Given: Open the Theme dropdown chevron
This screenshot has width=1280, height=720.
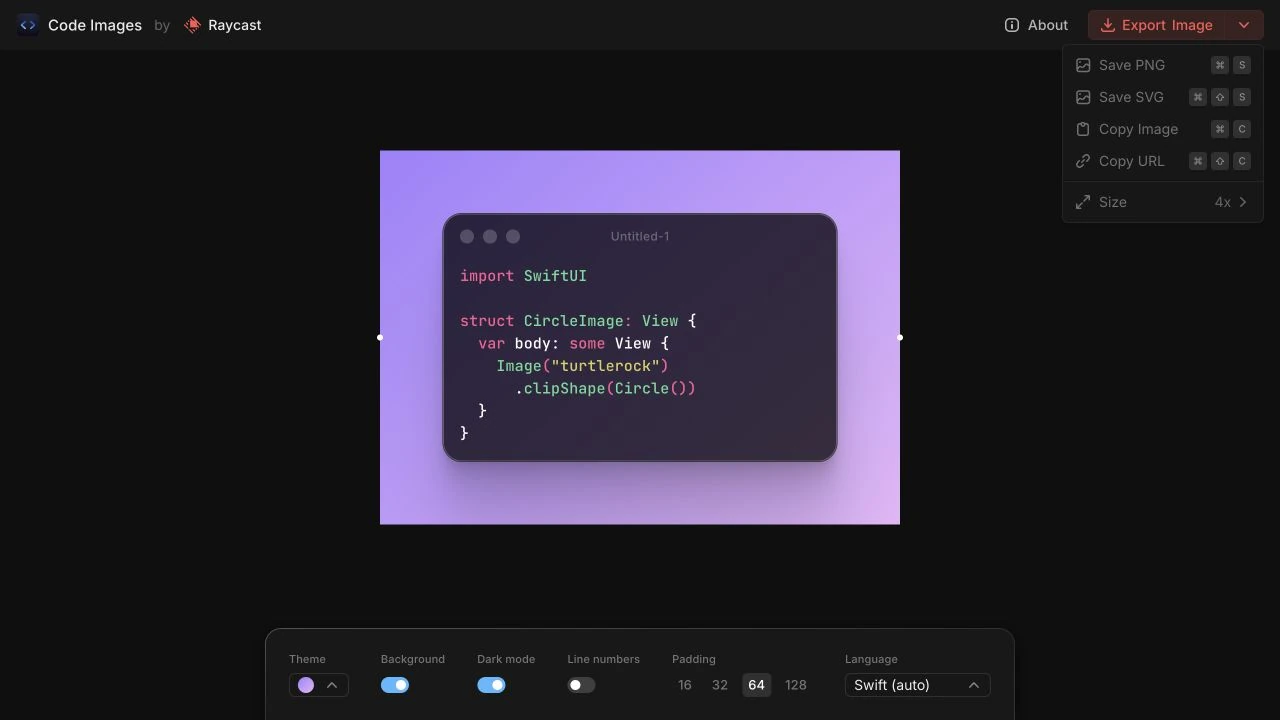Looking at the screenshot, I should (332, 685).
